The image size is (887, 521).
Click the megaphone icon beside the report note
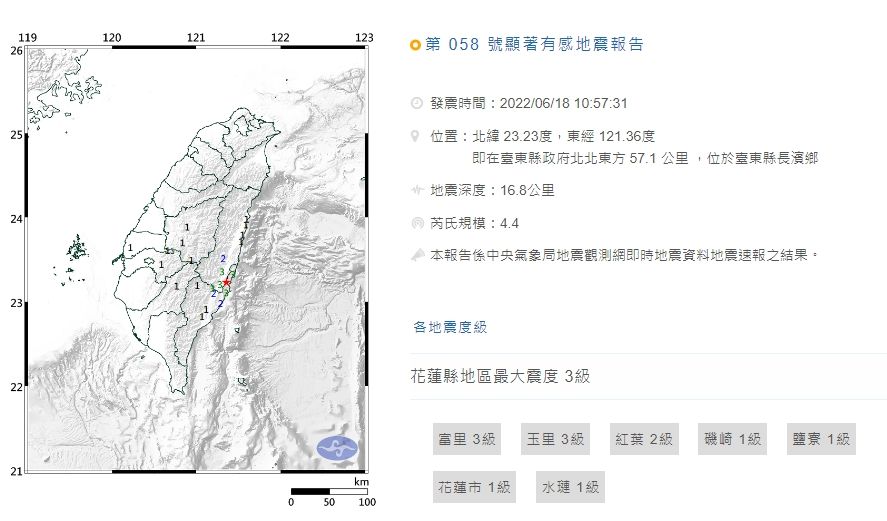(x=417, y=255)
